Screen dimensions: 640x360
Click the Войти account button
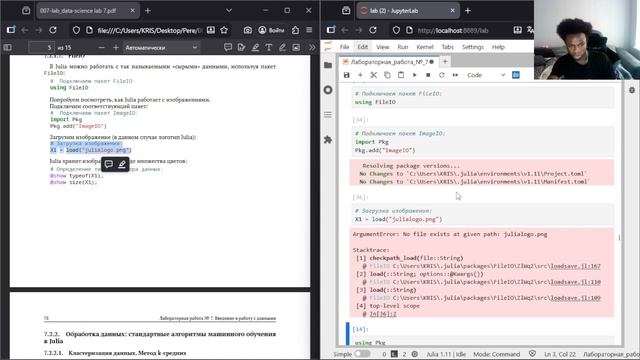pyautogui.click(x=271, y=30)
